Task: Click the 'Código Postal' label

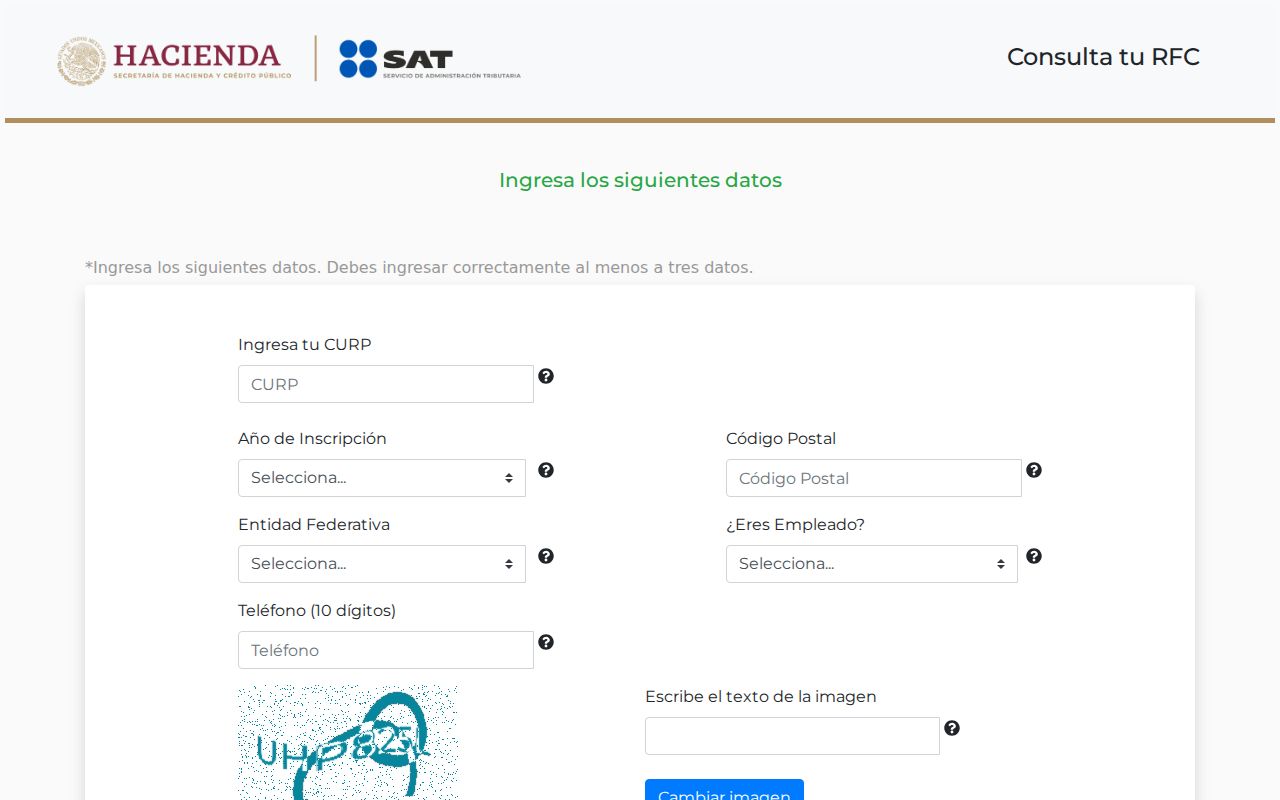Action: tap(781, 438)
